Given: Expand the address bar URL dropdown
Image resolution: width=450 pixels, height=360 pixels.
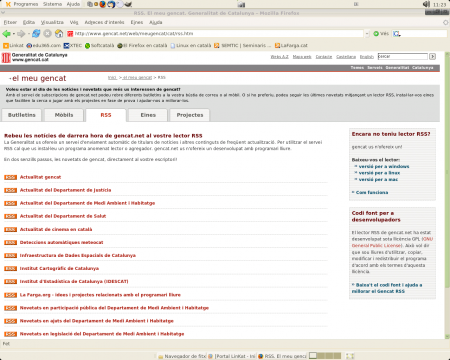Looking at the screenshot, I should (x=367, y=34).
